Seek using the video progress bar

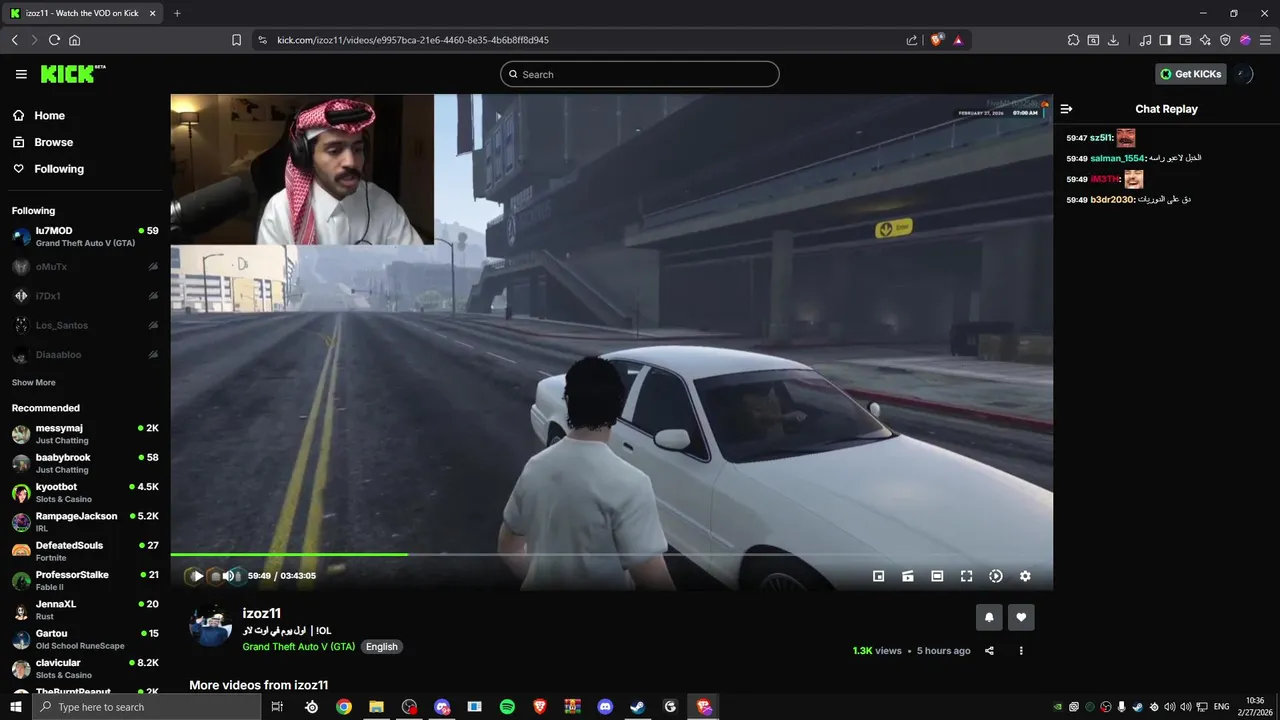tap(611, 554)
